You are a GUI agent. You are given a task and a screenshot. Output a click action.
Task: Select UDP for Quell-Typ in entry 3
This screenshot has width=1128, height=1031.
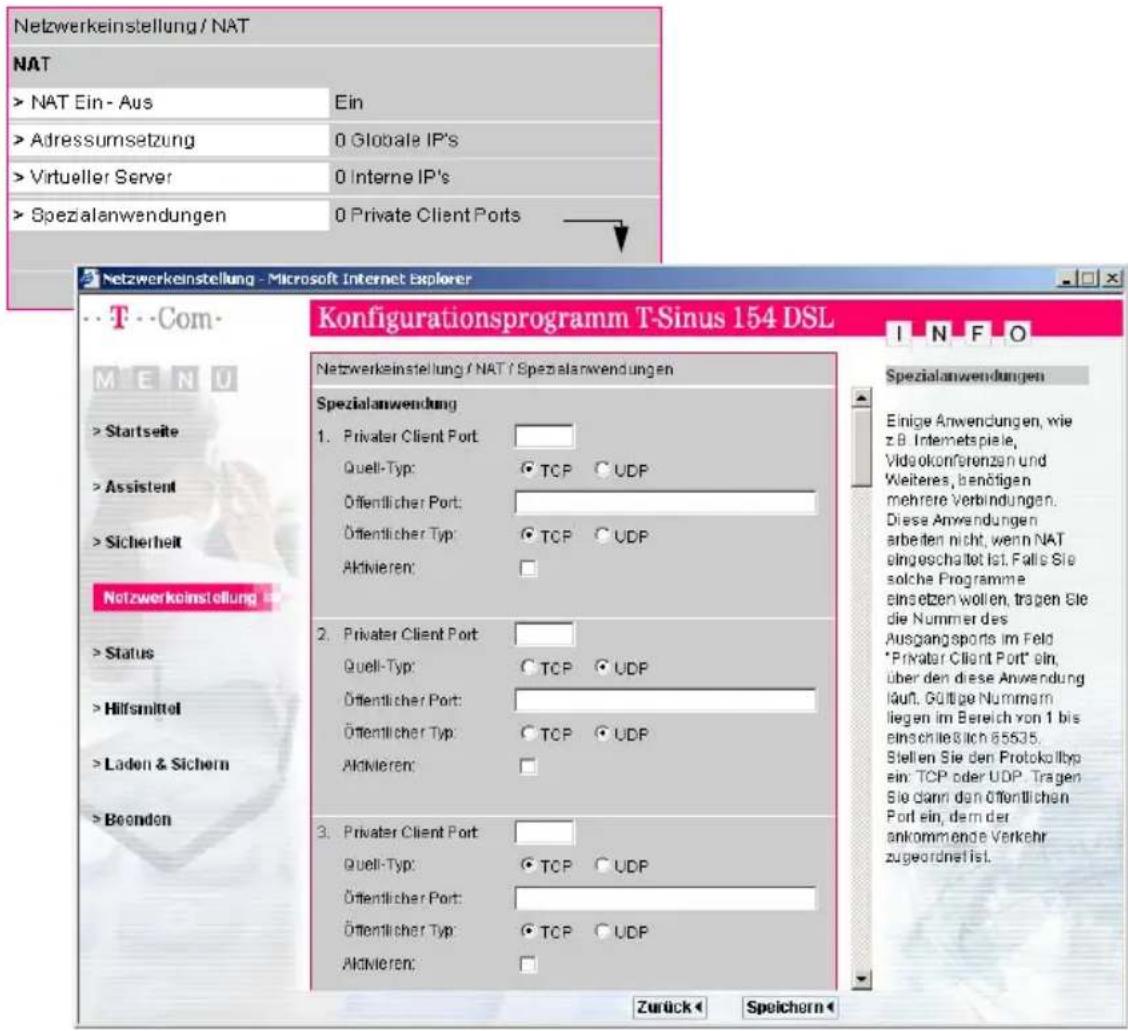602,866
